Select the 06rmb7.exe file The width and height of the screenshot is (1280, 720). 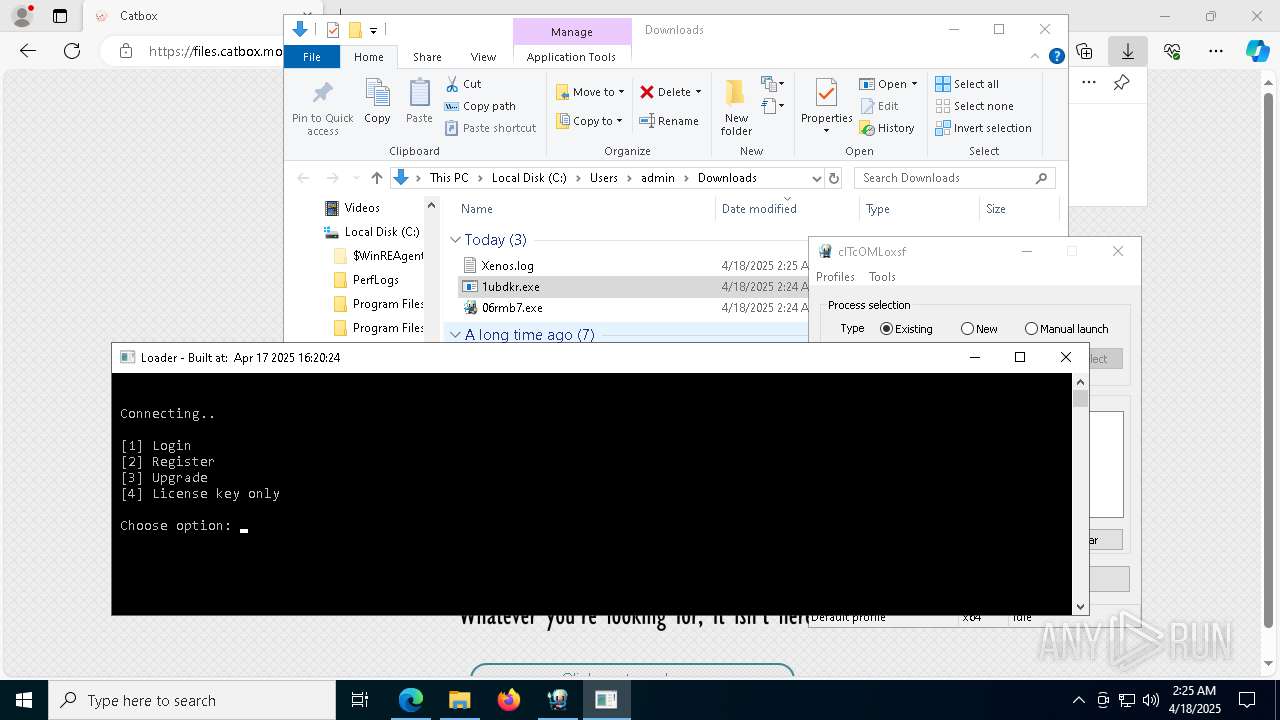[512, 308]
